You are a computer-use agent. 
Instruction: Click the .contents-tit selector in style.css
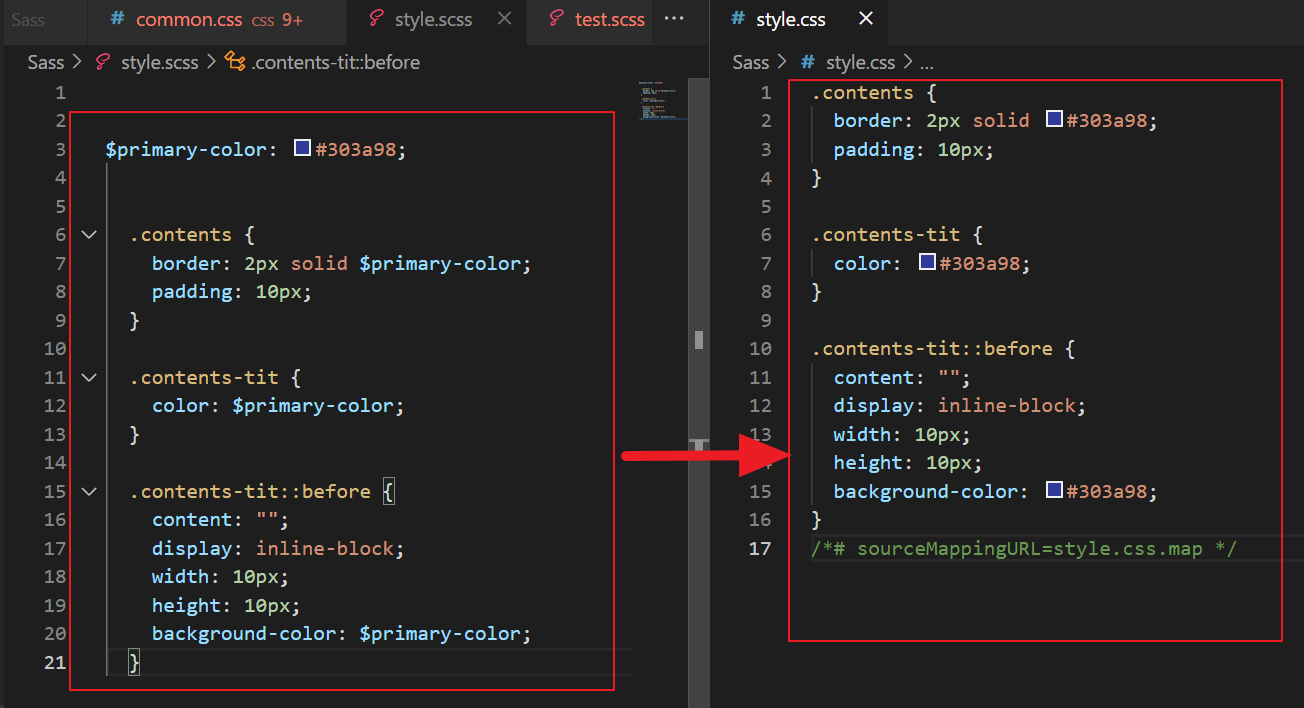pyautogui.click(x=885, y=235)
